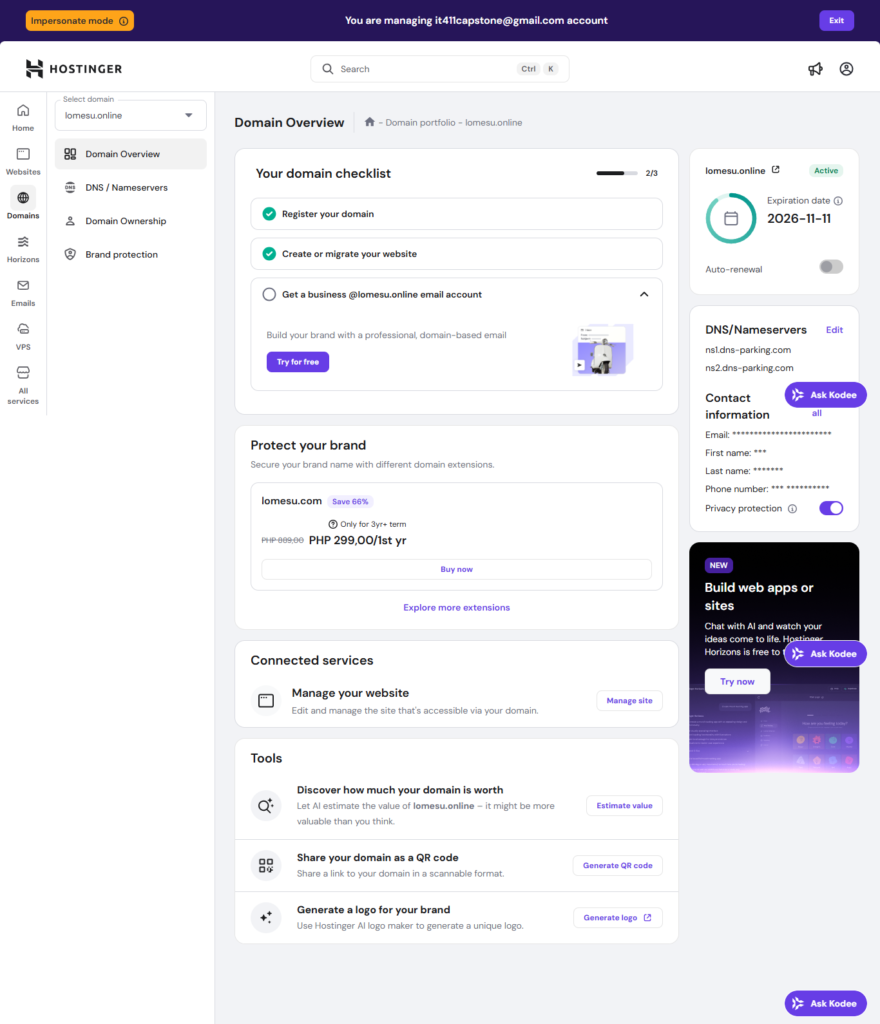Open Websites from the sidebar
The height and width of the screenshot is (1024, 880).
(23, 161)
